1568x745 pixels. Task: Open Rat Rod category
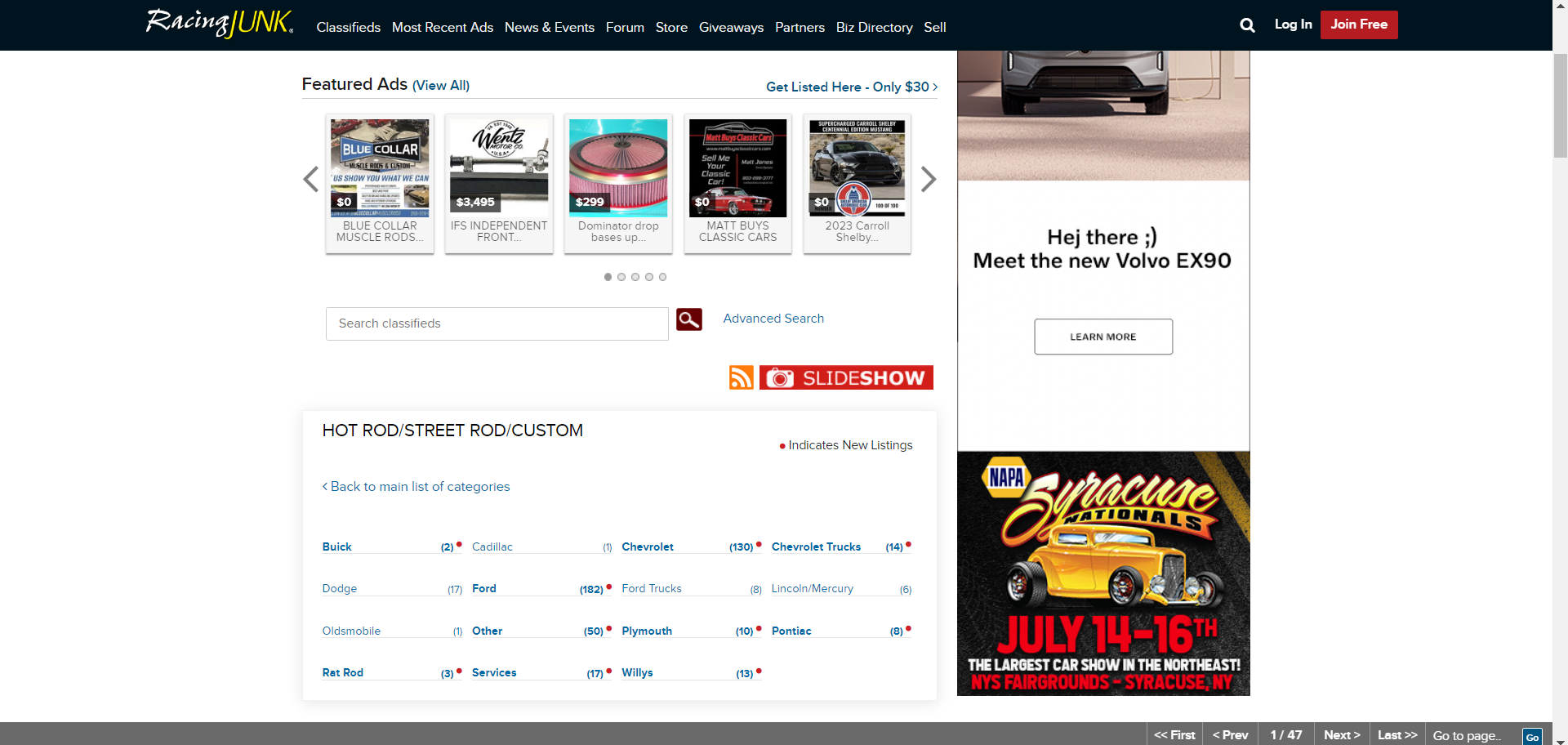pos(343,672)
